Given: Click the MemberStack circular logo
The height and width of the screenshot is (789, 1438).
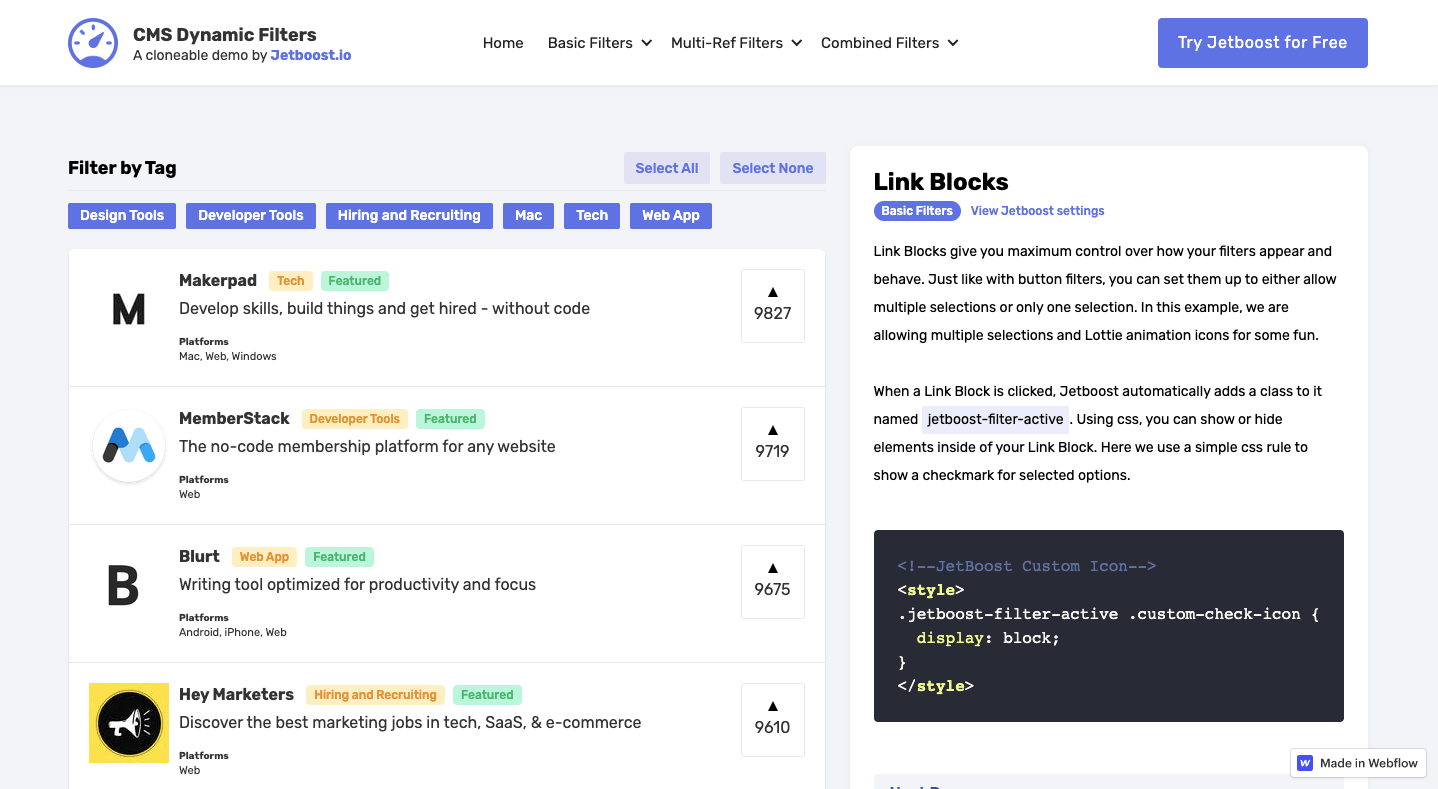Looking at the screenshot, I should (128, 445).
